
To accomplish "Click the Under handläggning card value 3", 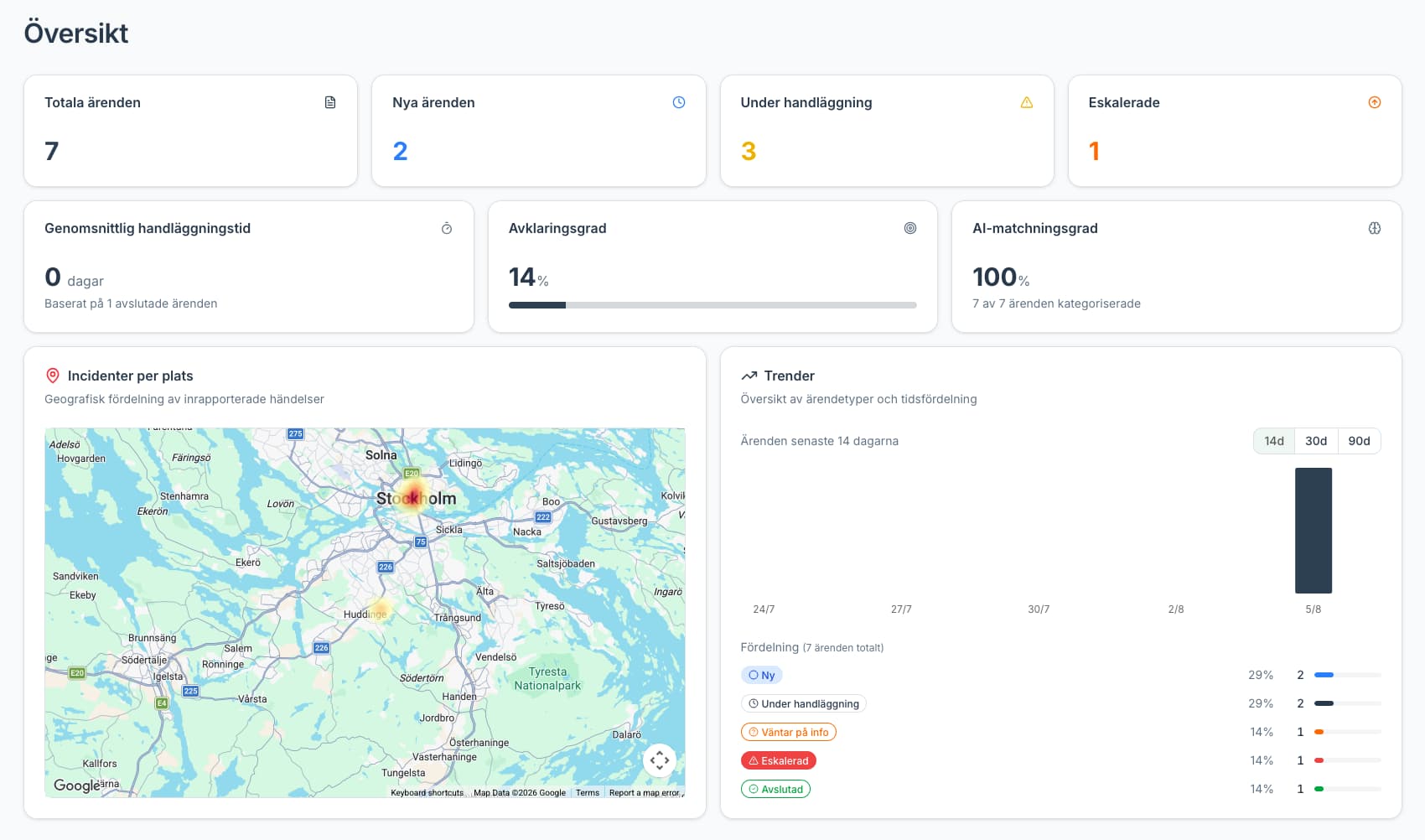I will pyautogui.click(x=749, y=151).
